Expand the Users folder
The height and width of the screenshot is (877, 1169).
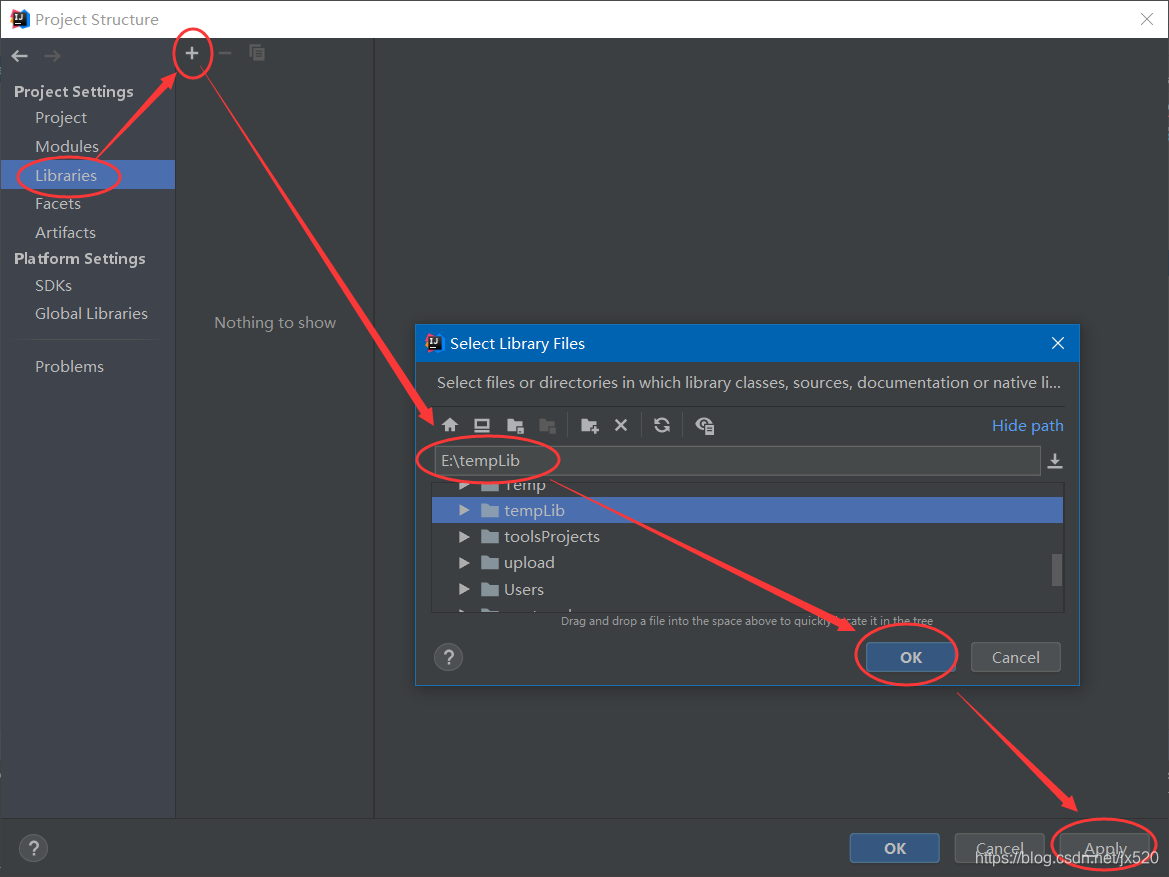coord(464,589)
